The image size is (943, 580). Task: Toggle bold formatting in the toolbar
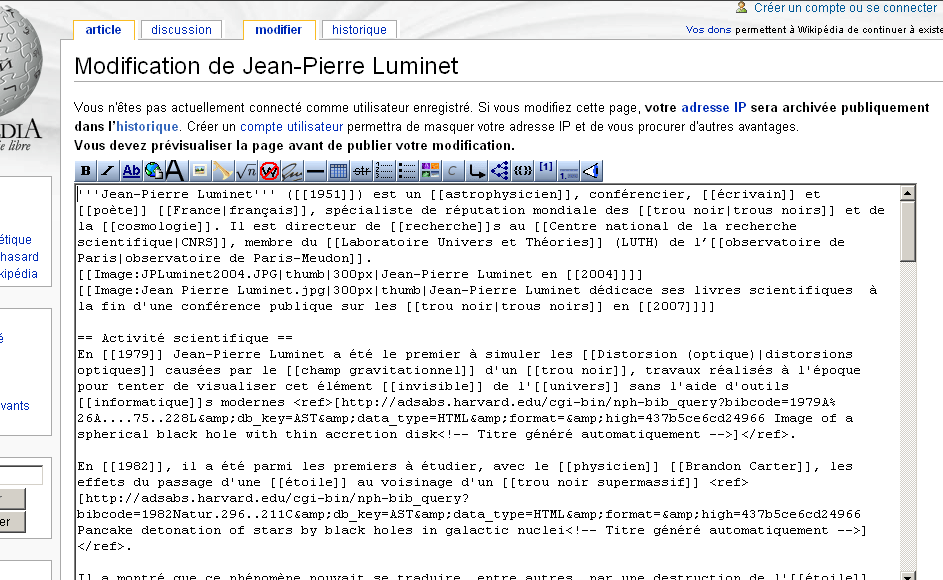click(x=84, y=170)
